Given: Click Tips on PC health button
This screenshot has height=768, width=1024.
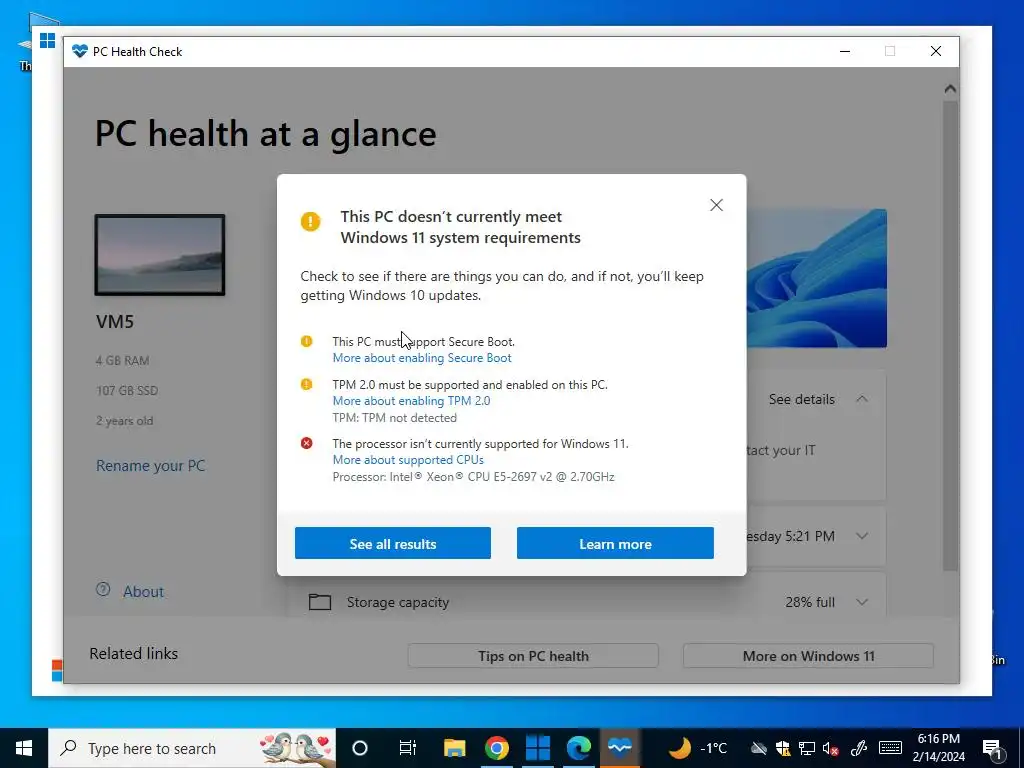Looking at the screenshot, I should tap(533, 656).
